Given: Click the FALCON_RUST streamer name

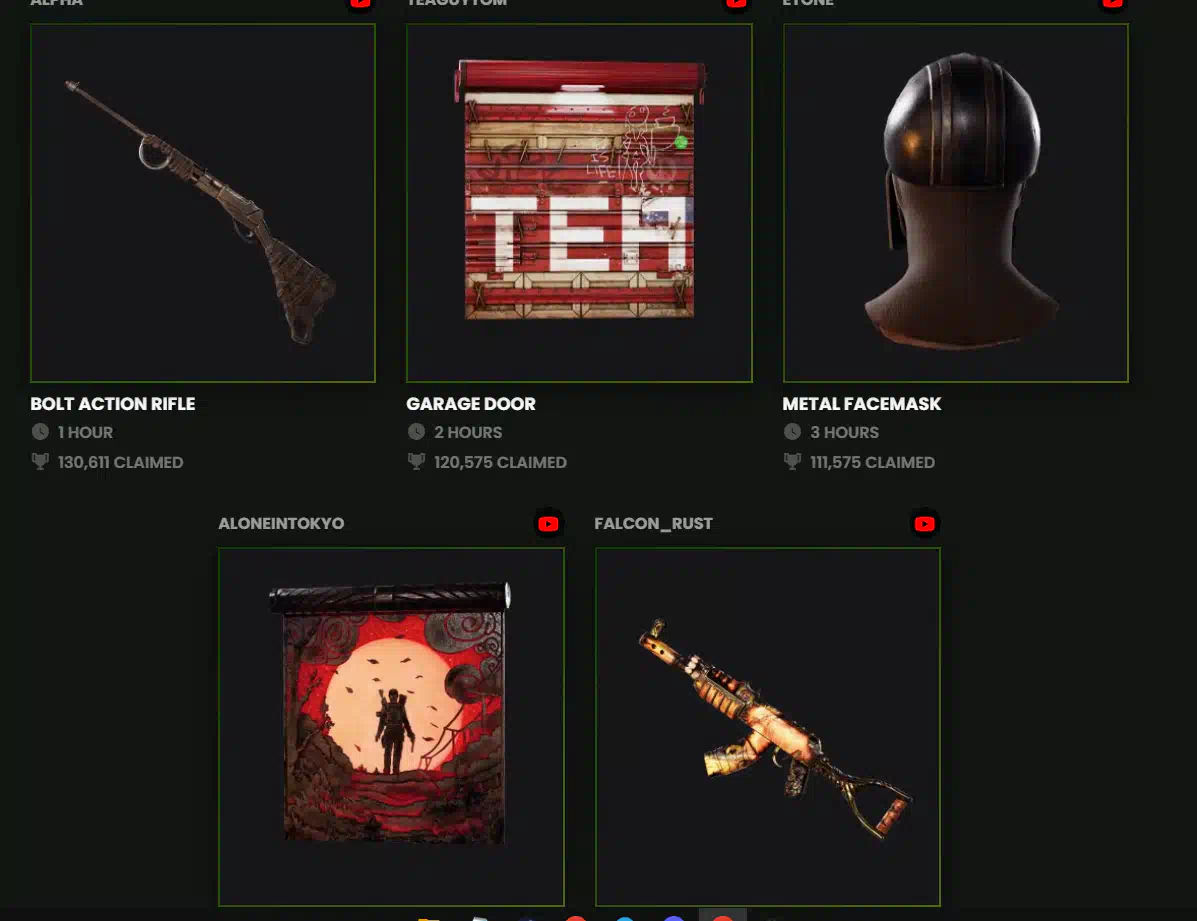Looking at the screenshot, I should coord(653,524).
